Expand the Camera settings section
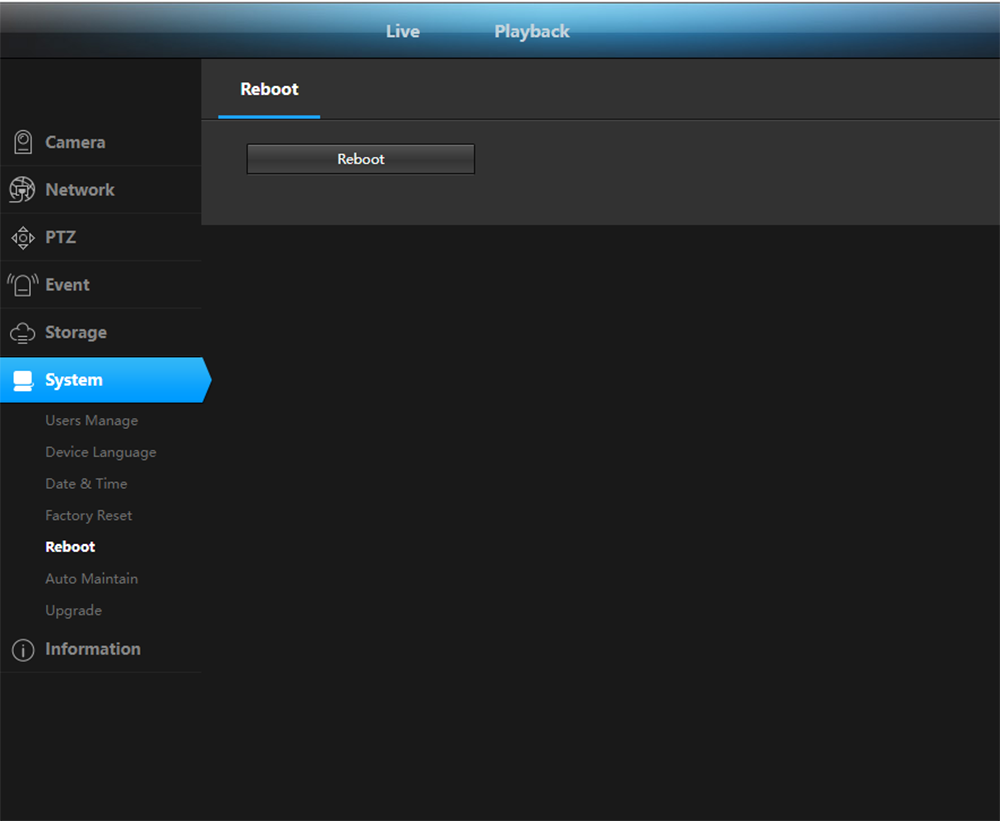 click(75, 142)
